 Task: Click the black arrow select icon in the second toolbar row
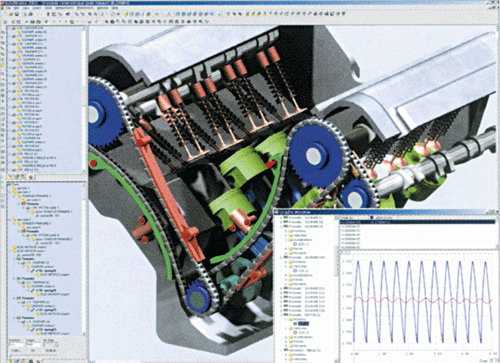pyautogui.click(x=106, y=21)
